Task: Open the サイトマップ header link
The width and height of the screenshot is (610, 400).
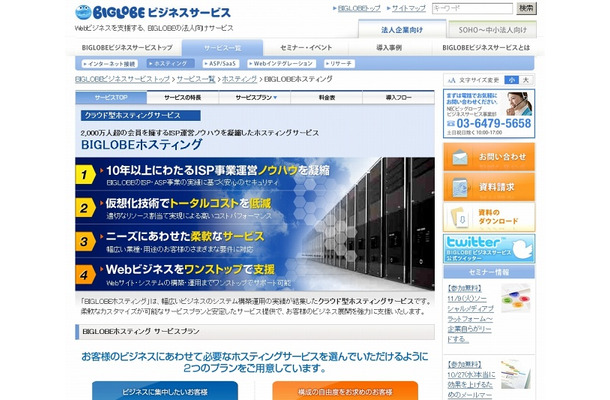Action: click(409, 8)
